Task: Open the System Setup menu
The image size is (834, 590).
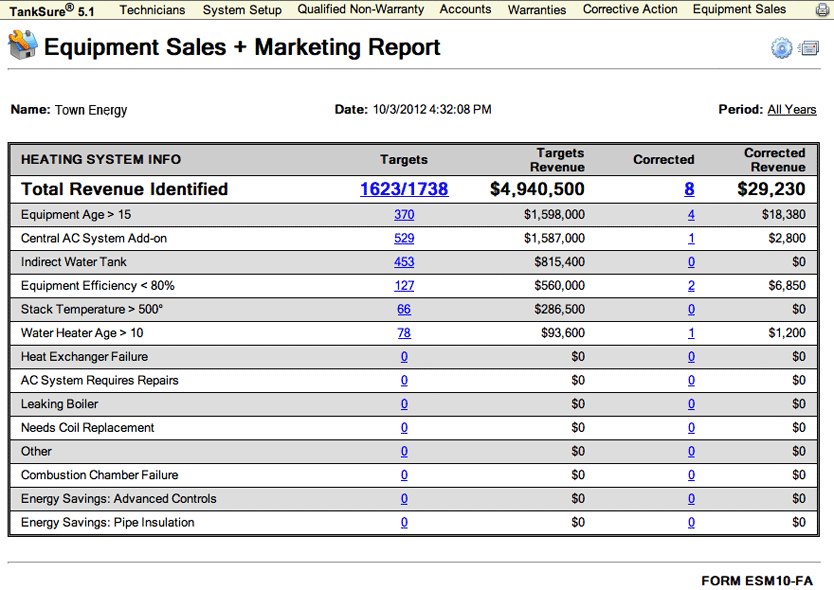Action: 242,10
